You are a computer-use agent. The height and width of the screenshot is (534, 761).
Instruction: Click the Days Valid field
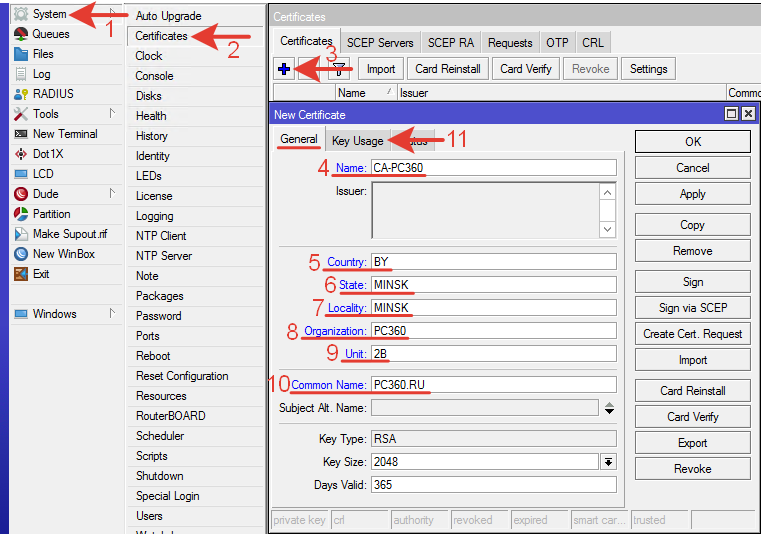coord(494,485)
